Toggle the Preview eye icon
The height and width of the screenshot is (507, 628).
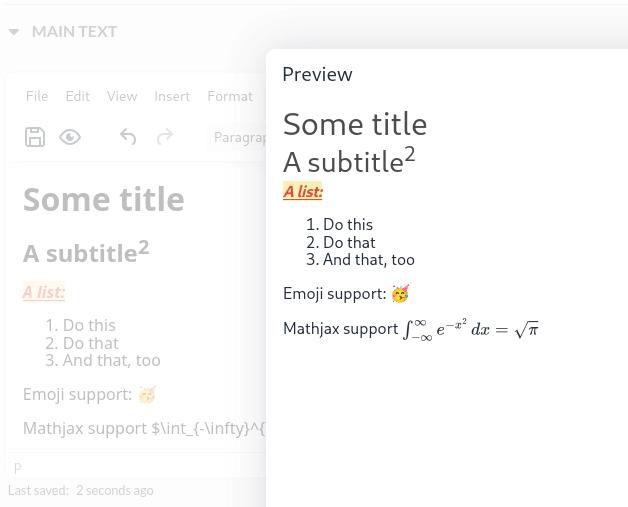click(70, 137)
